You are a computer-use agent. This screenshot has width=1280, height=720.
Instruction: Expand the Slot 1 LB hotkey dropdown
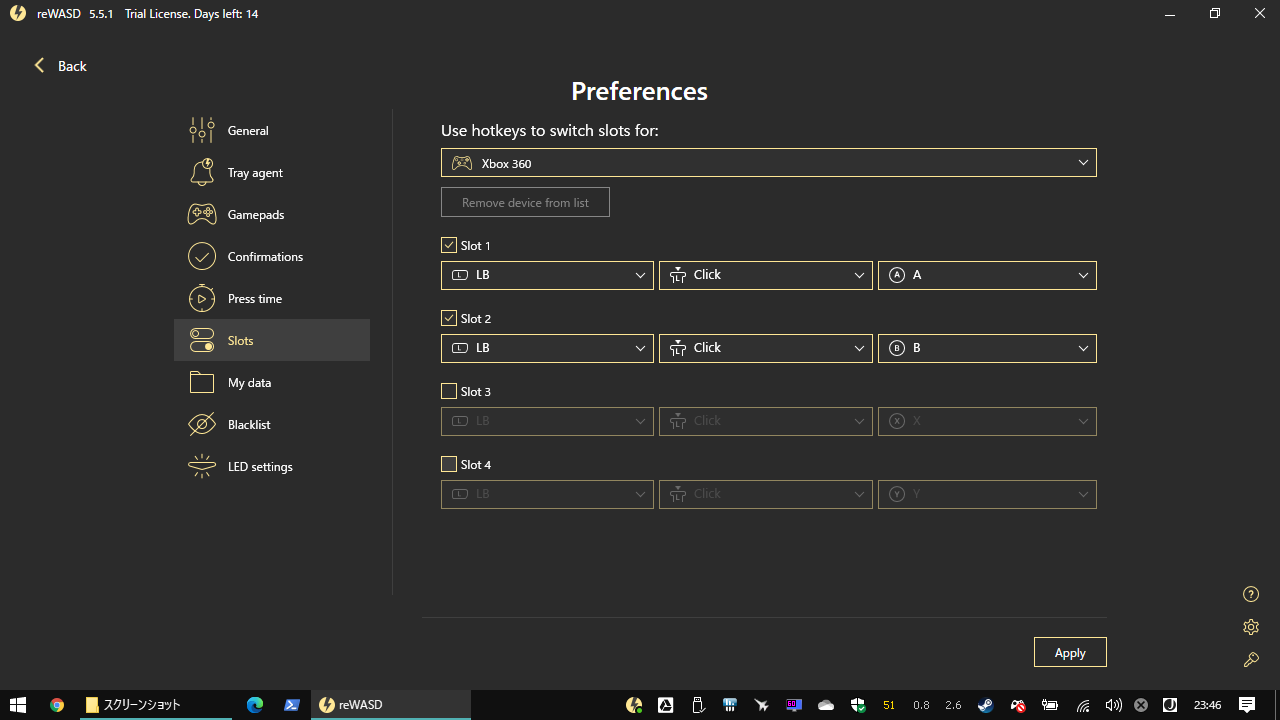pyautogui.click(x=547, y=275)
